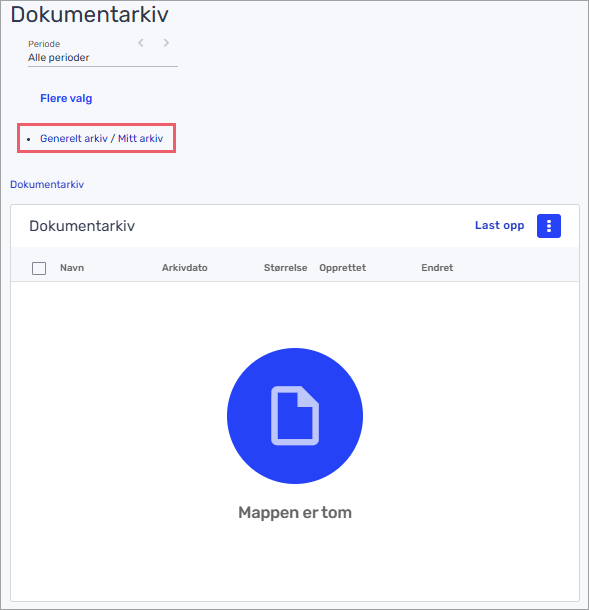Sort by the Størrelse column header

286,268
